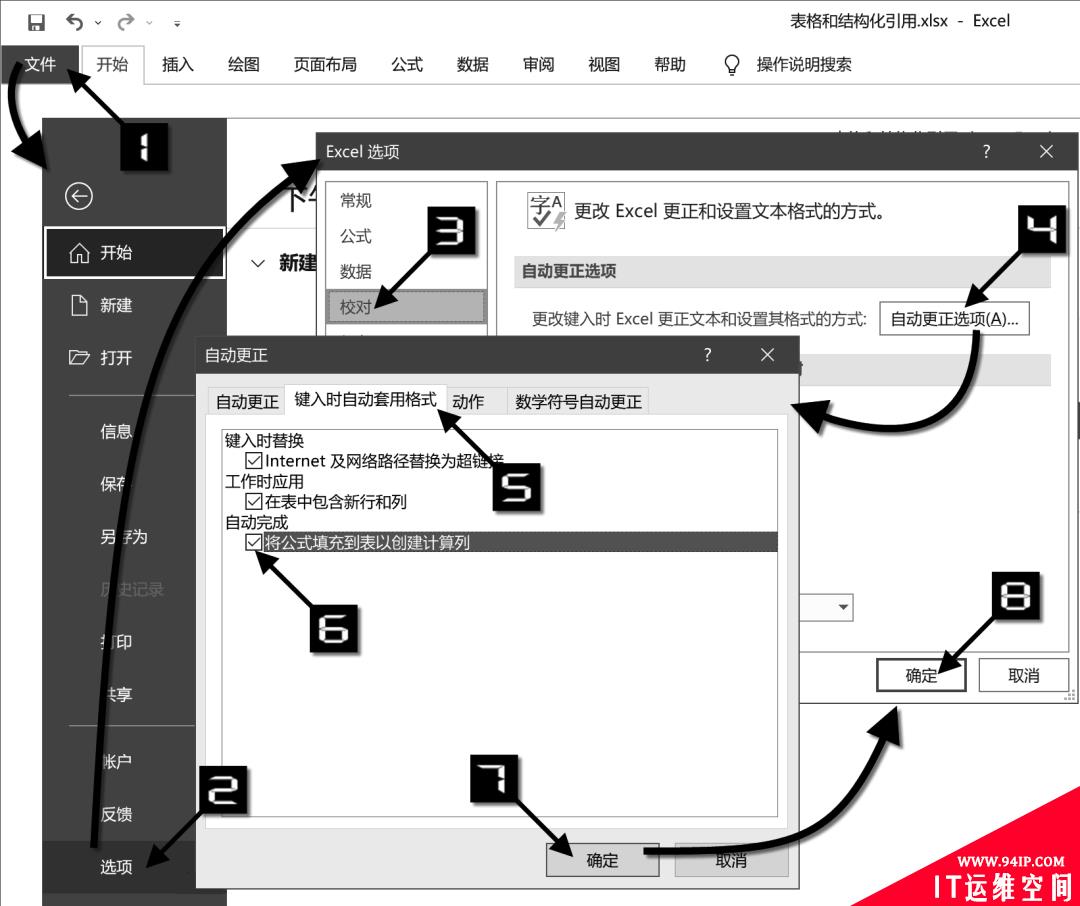The width and height of the screenshot is (1080, 906).
Task: Close the 自动更正 dialog
Action: [x=767, y=355]
